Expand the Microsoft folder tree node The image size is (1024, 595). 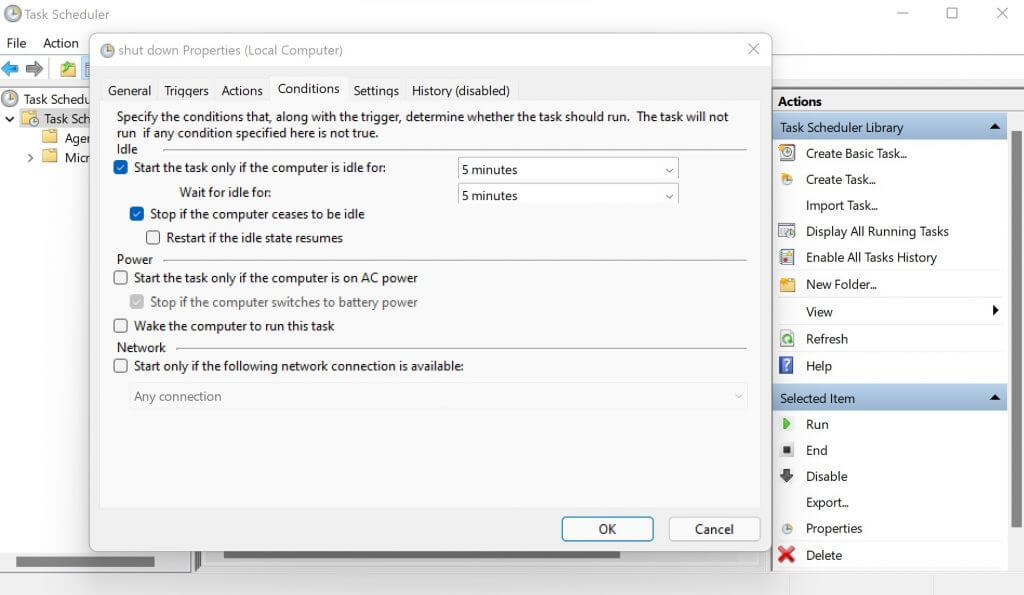coord(30,157)
